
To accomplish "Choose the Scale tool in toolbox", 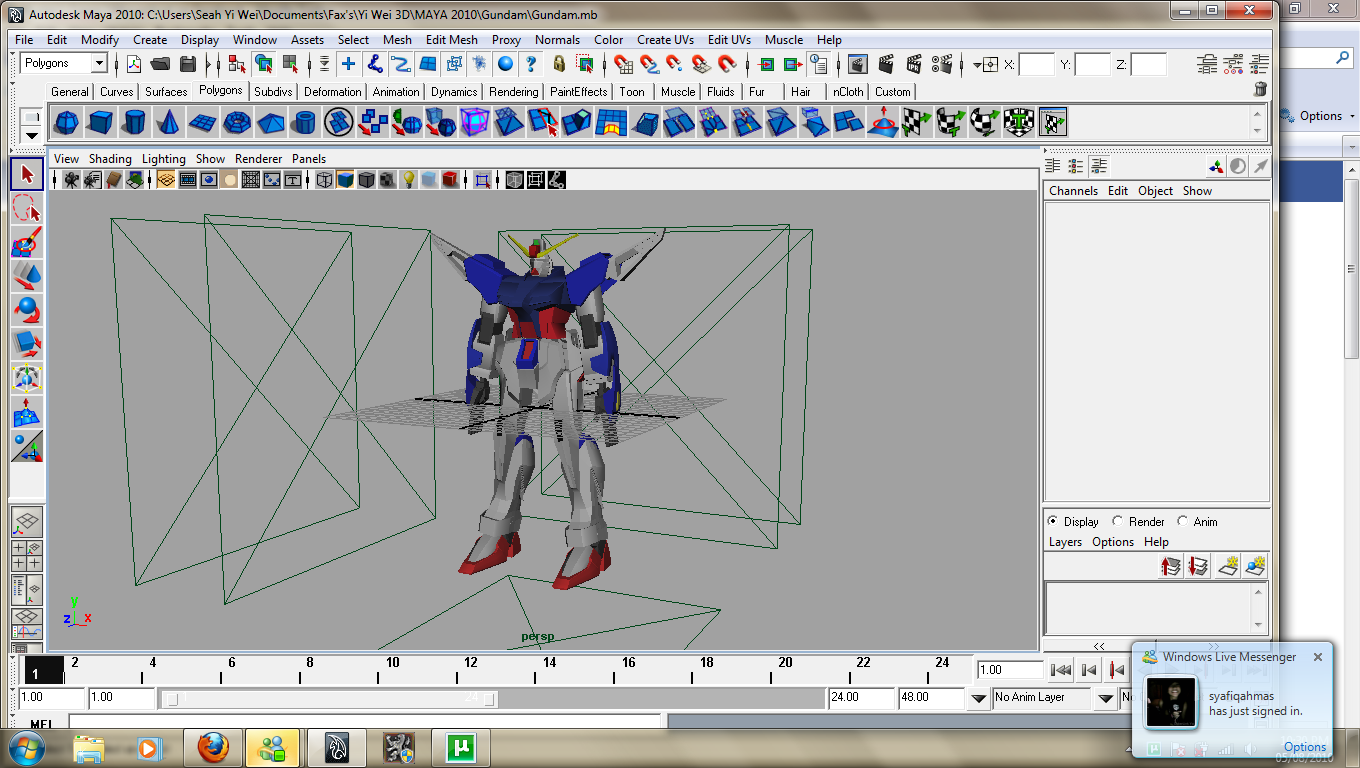I will [x=27, y=344].
